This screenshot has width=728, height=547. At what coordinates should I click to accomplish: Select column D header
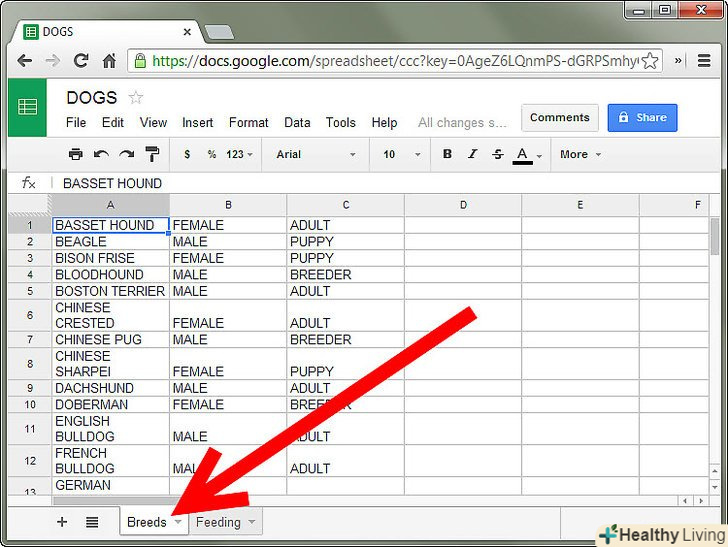463,205
